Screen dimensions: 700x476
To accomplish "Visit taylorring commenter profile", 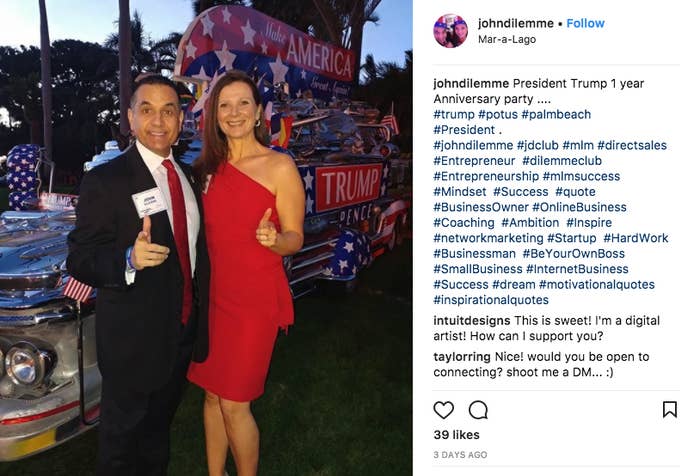I will [462, 357].
